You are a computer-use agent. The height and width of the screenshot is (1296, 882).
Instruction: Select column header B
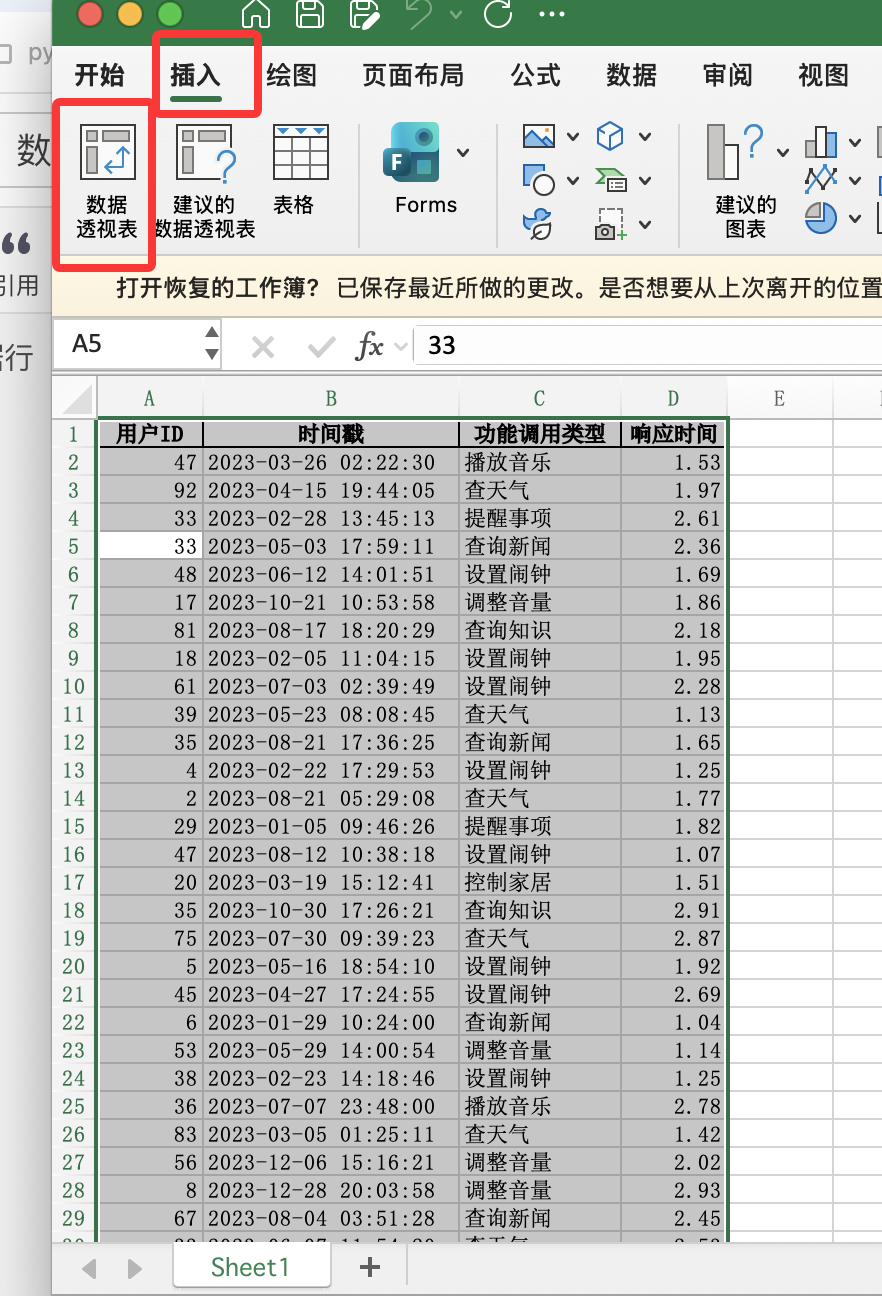(331, 399)
